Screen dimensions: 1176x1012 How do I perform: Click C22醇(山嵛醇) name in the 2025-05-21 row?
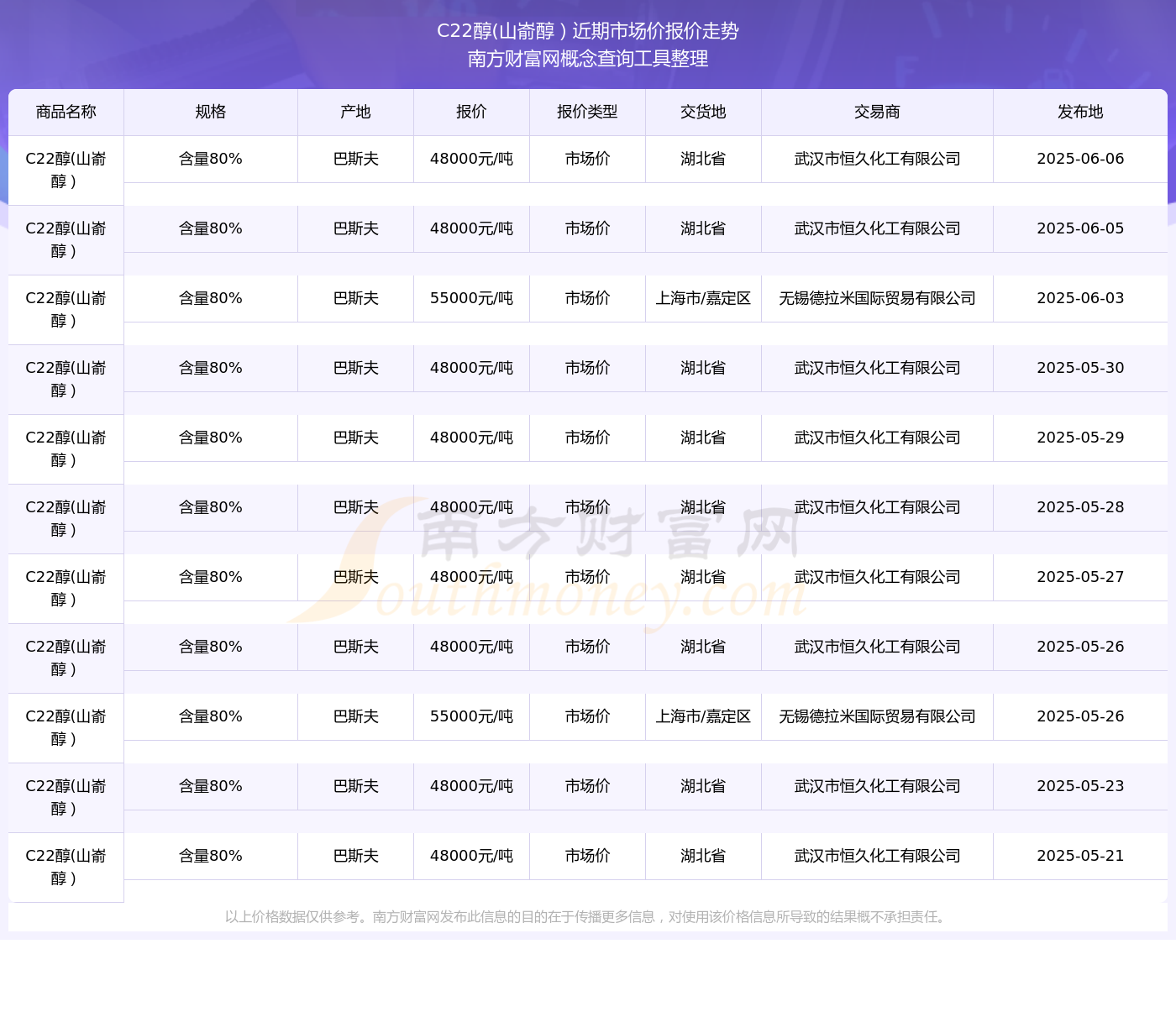tap(66, 868)
